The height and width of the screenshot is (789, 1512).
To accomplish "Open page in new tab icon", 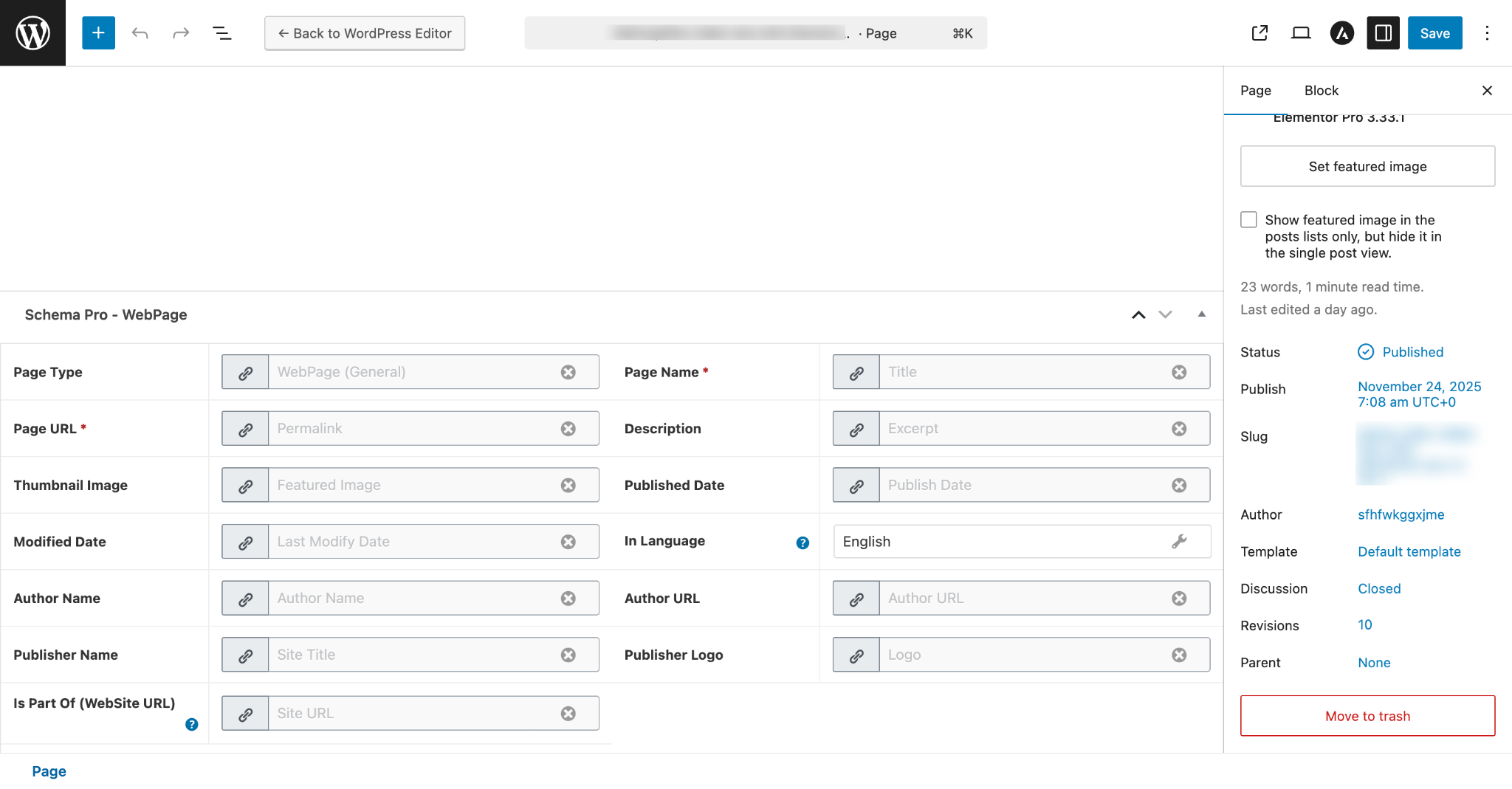I will coord(1260,33).
